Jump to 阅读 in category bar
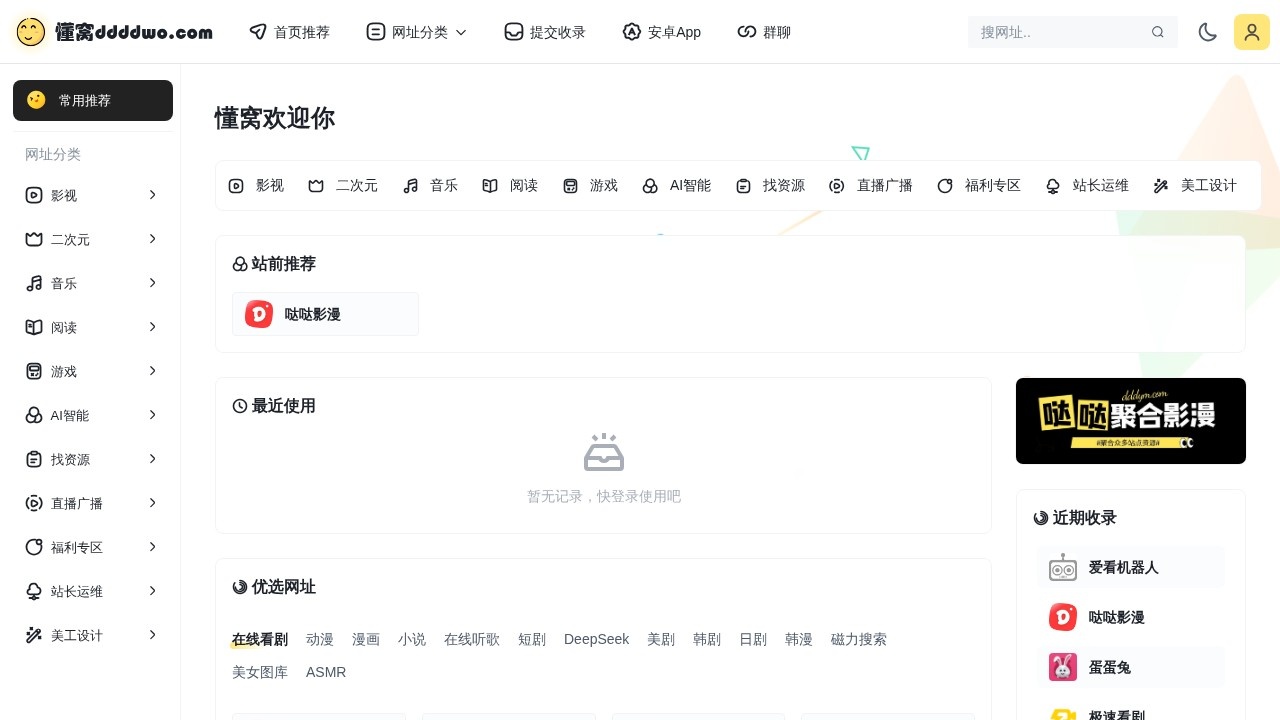 pos(510,185)
